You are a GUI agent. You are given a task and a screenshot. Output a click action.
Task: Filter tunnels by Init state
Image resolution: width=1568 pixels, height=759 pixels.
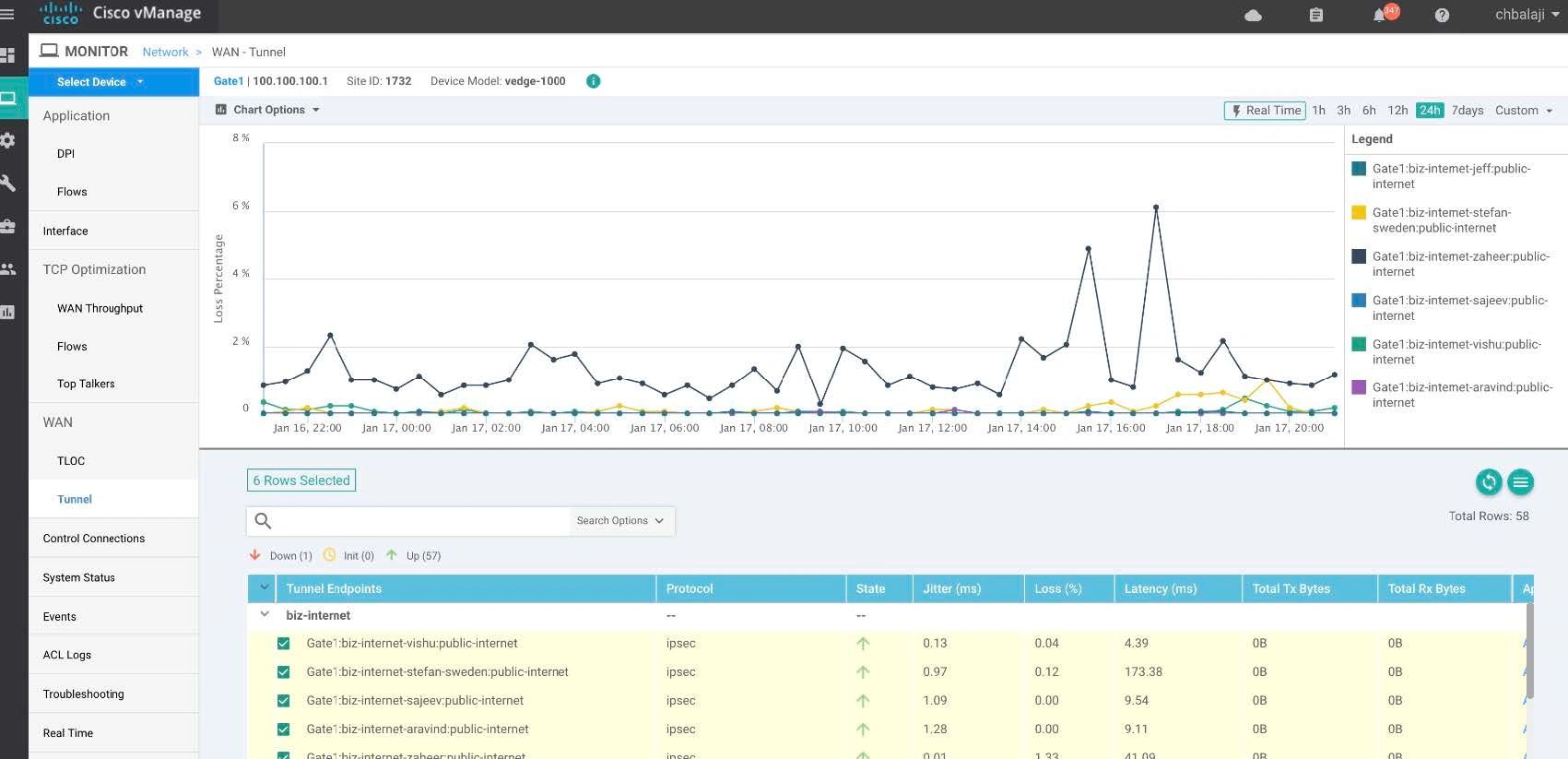tap(348, 555)
